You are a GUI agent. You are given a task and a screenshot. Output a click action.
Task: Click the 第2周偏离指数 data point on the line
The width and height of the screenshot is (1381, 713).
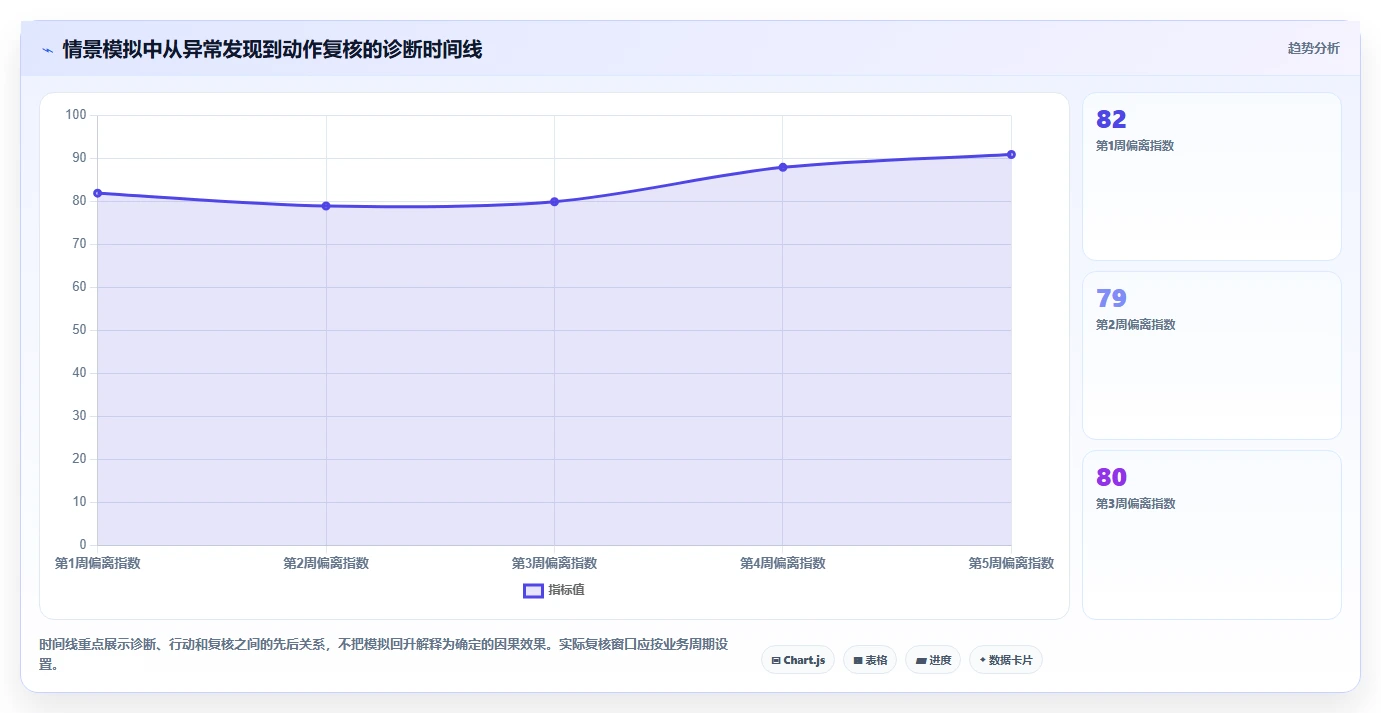[326, 206]
